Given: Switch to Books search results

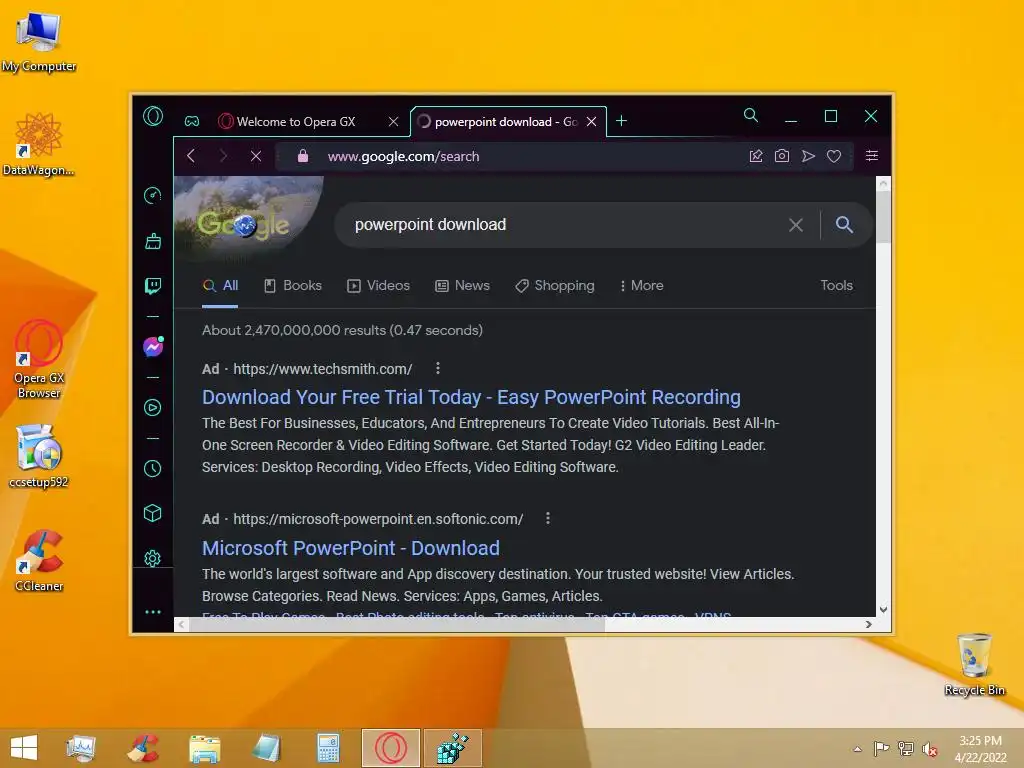Looking at the screenshot, I should tap(293, 285).
